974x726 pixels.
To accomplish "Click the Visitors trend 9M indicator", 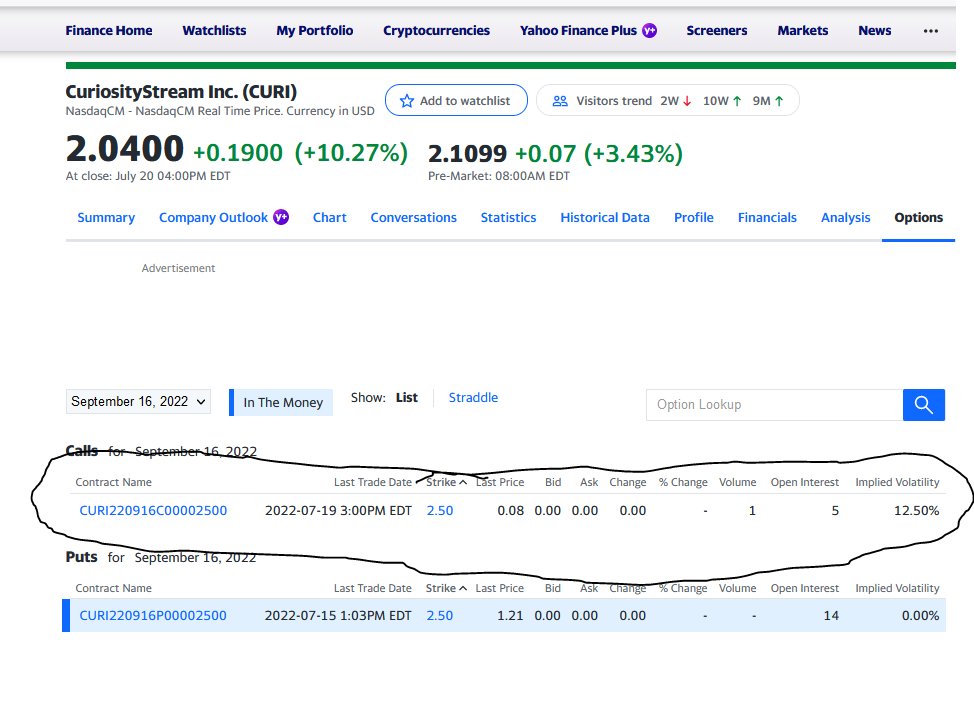I will coord(768,101).
